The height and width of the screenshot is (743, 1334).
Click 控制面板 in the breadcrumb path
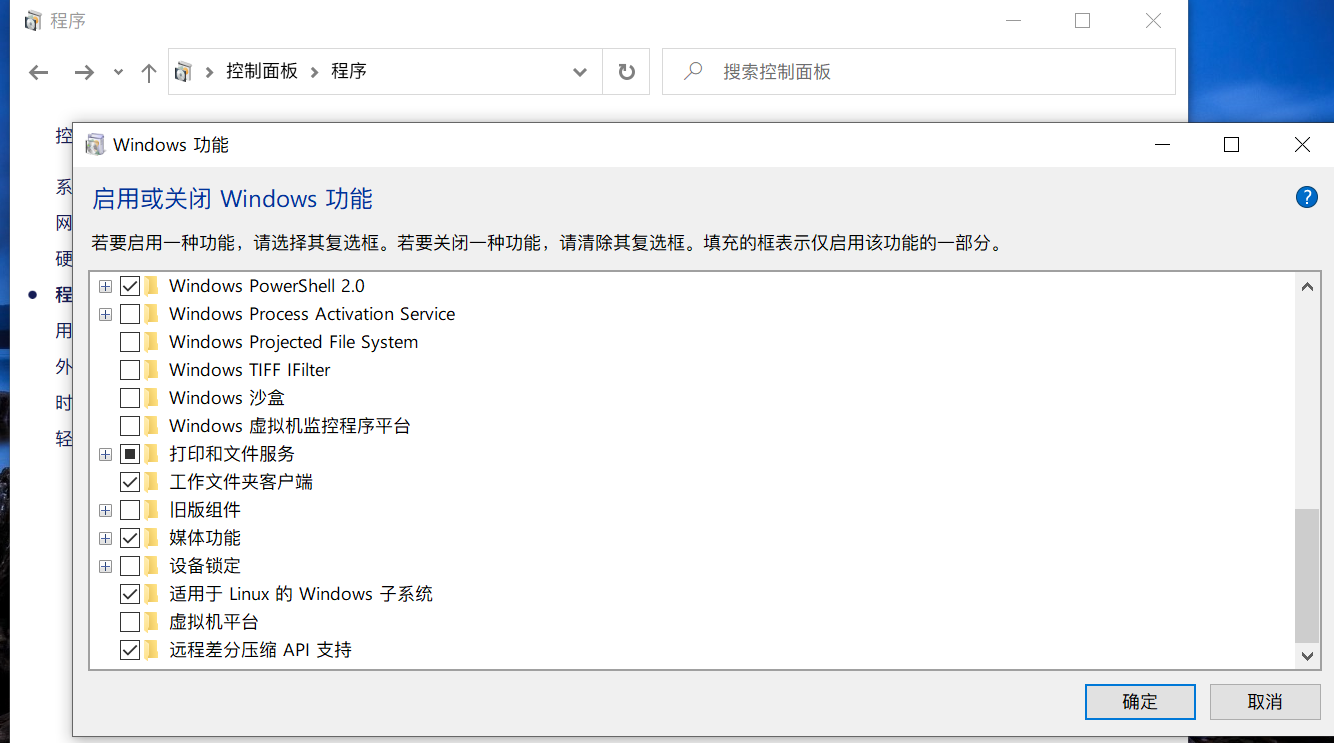(x=262, y=72)
